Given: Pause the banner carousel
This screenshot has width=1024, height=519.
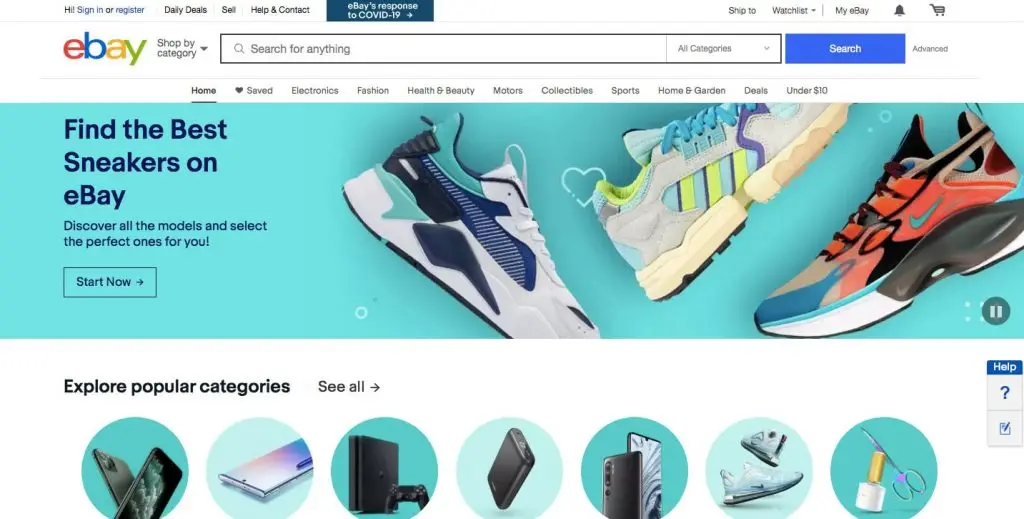Looking at the screenshot, I should (x=995, y=311).
